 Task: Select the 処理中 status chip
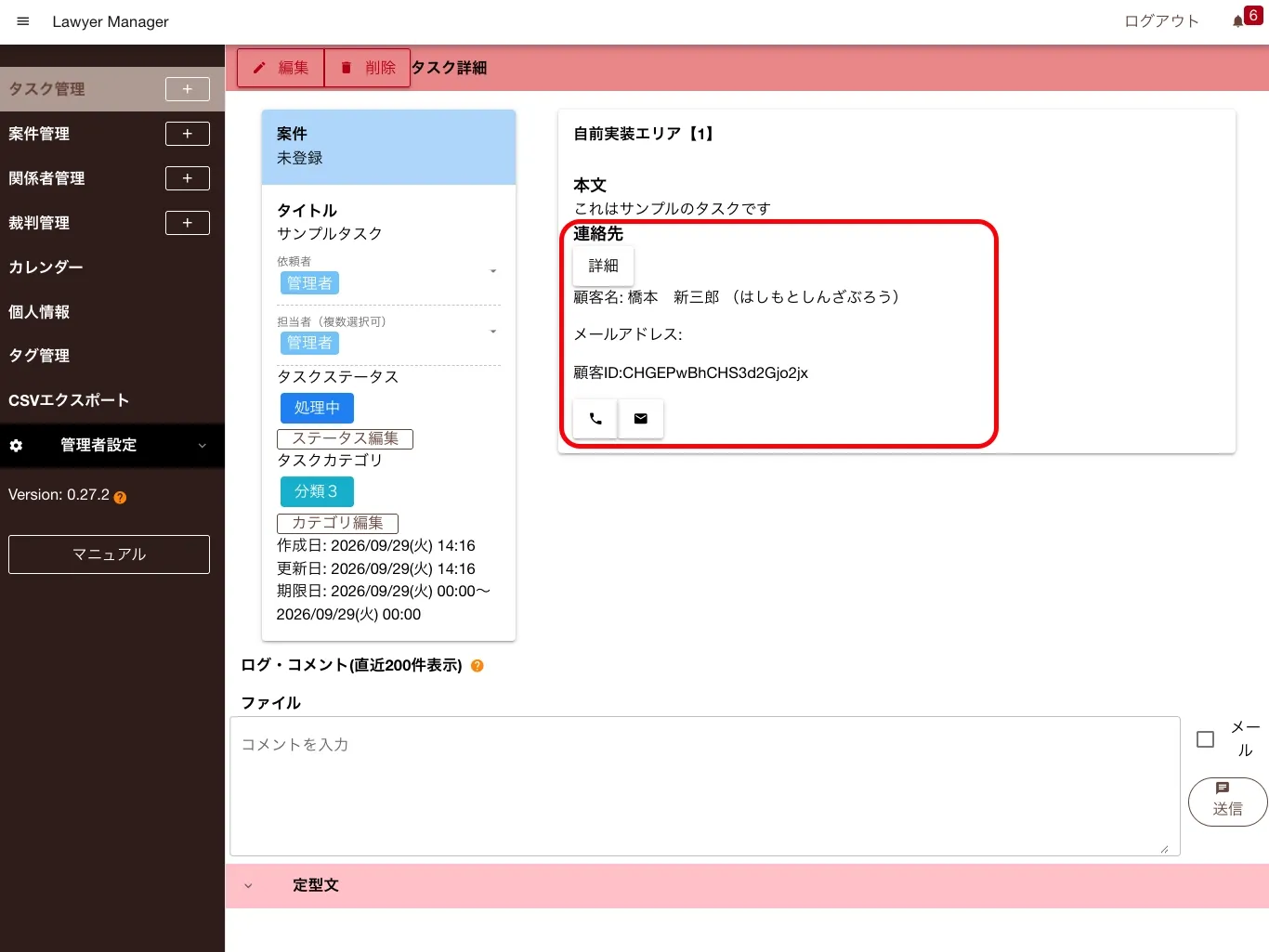[x=317, y=408]
